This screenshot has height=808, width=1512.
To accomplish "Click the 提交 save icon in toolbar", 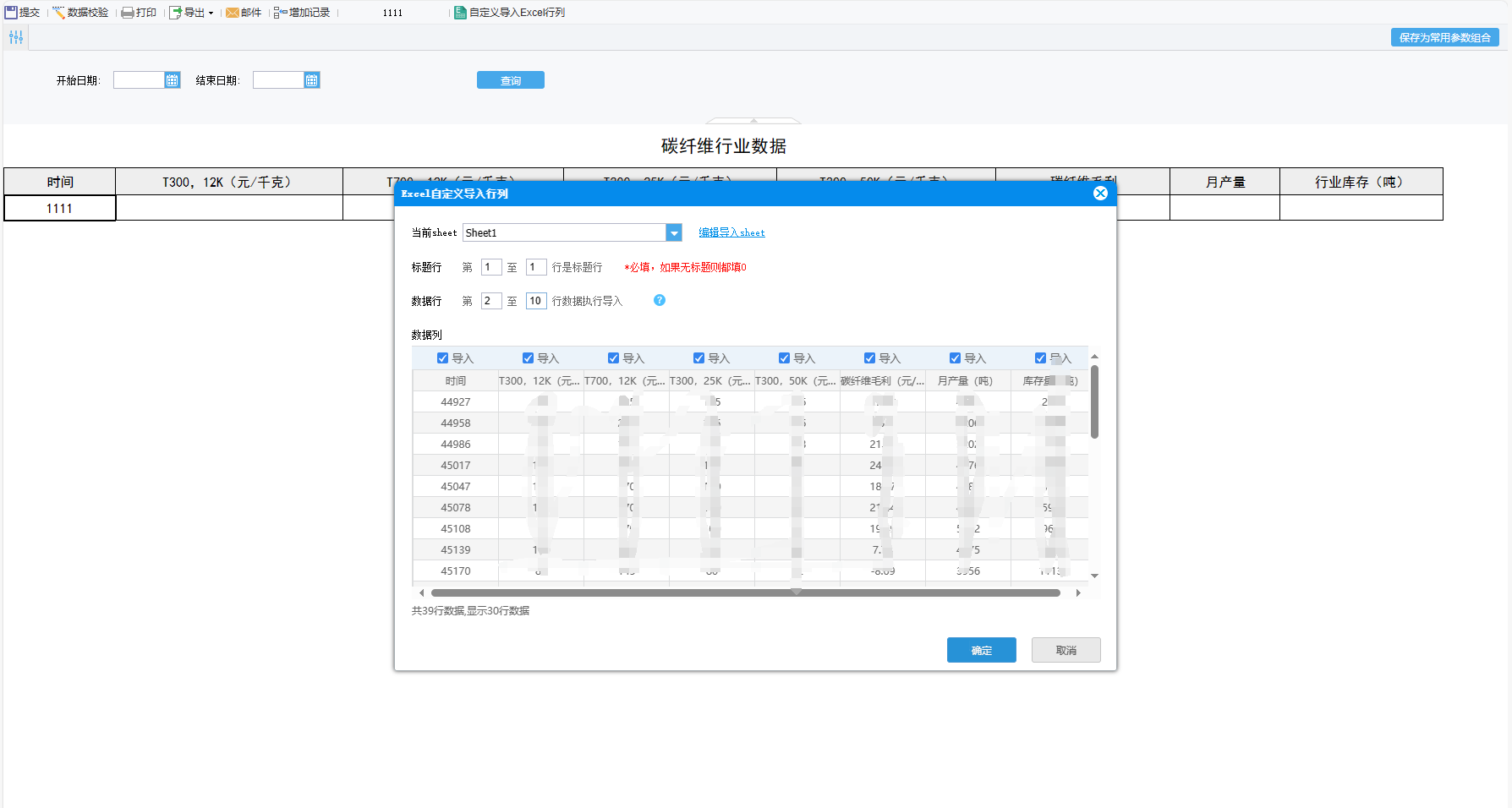I will [11, 13].
